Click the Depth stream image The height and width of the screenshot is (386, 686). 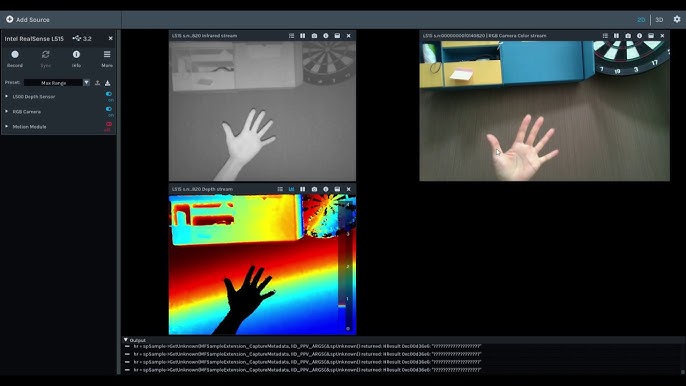262,265
